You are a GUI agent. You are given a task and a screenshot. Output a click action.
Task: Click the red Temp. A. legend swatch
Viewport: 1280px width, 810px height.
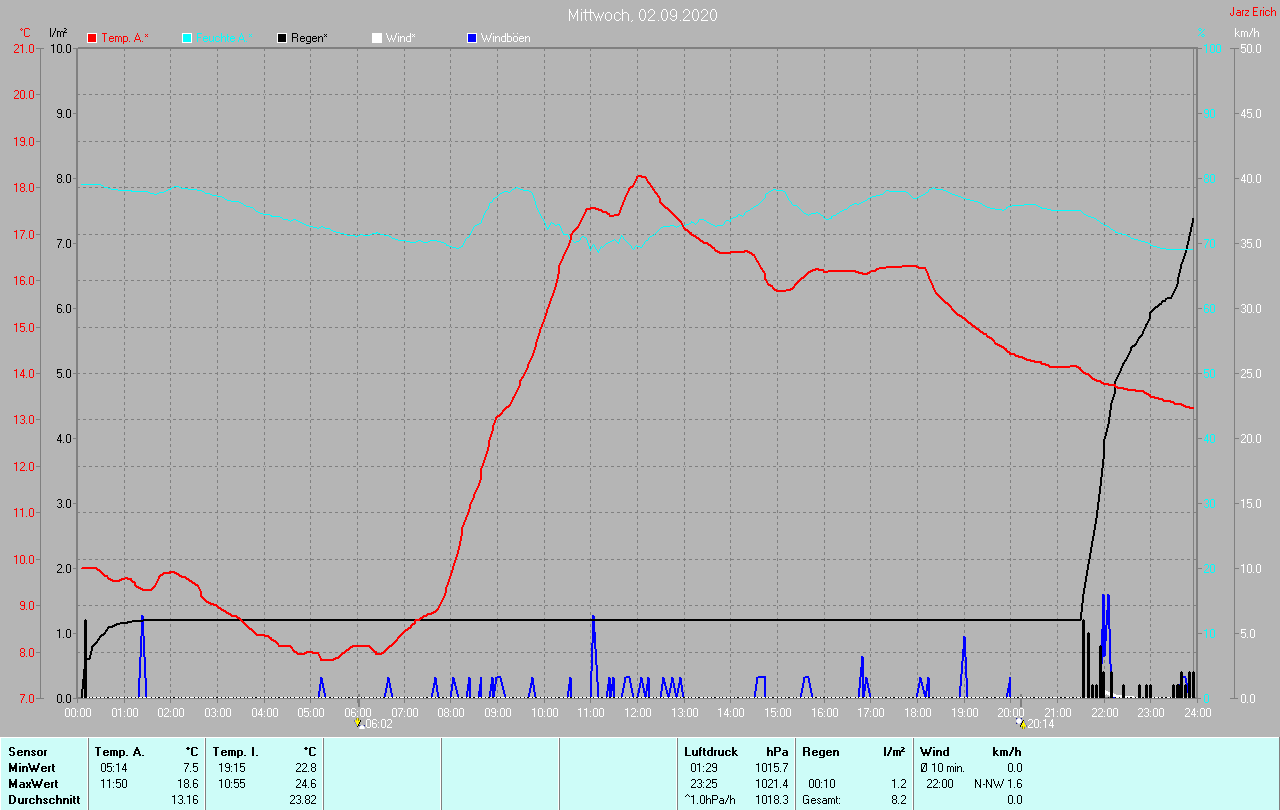coord(93,38)
